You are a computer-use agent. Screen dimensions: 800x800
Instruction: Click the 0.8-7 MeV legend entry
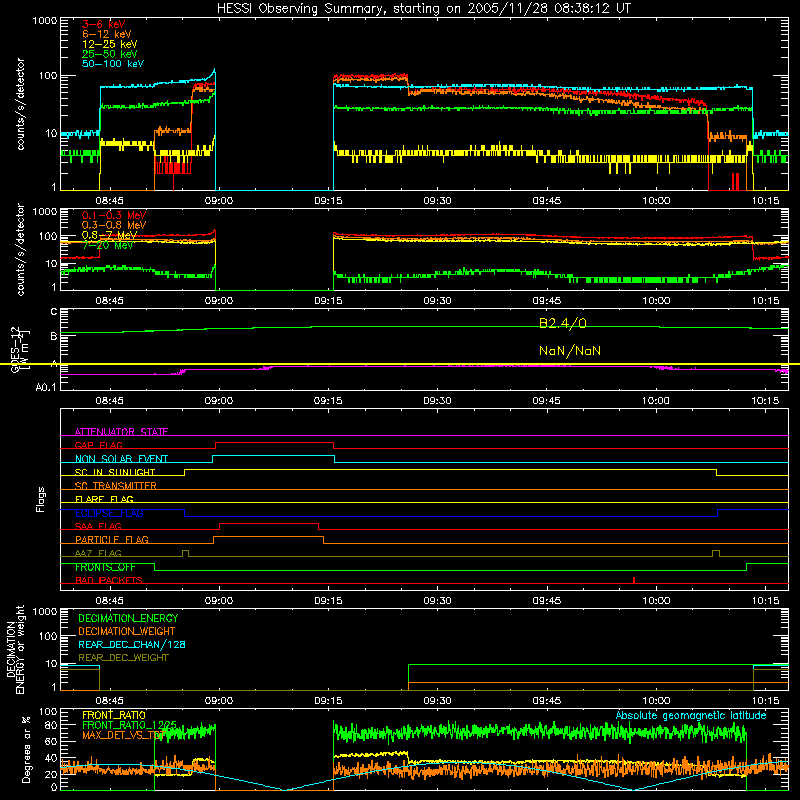pyautogui.click(x=109, y=235)
